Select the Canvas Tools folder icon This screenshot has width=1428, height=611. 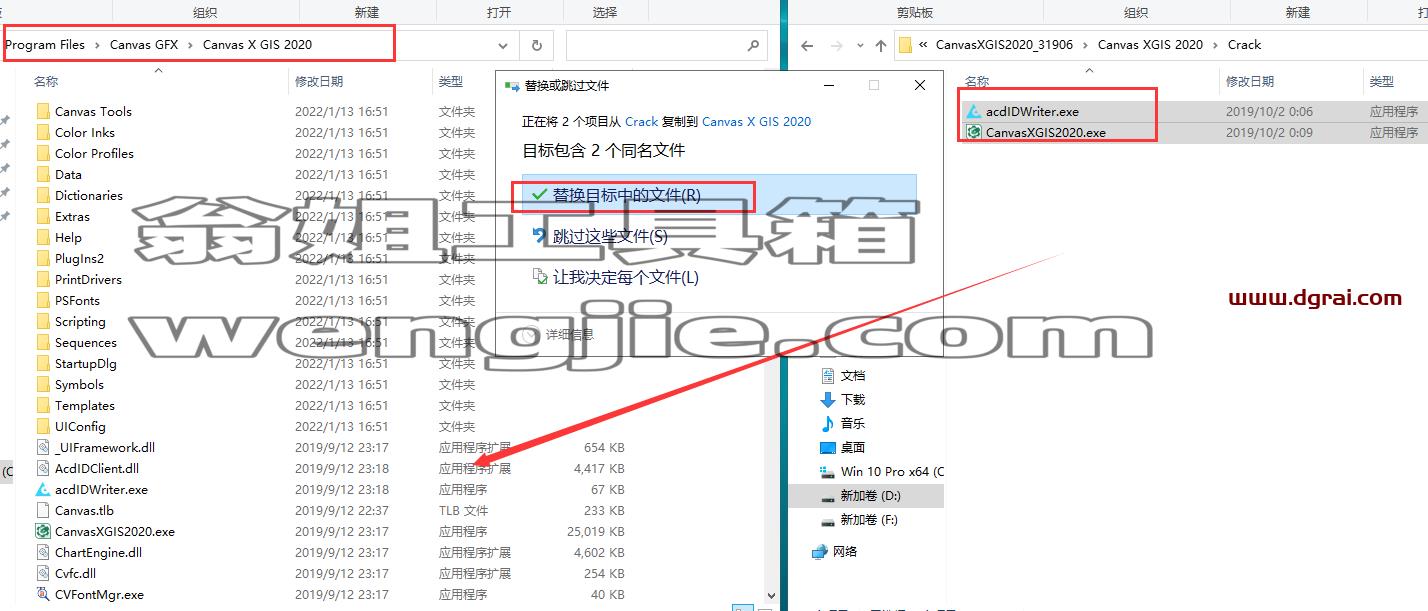coord(43,111)
